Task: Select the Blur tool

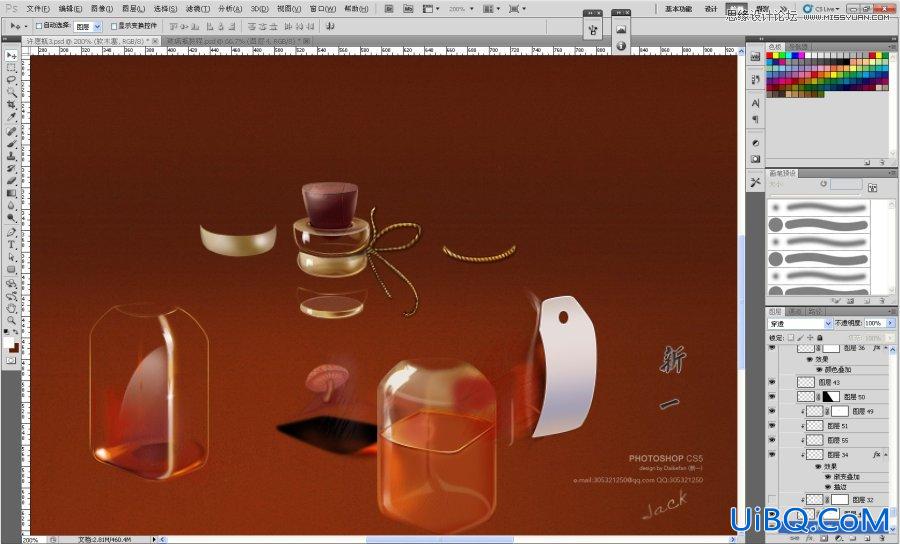Action: [x=11, y=205]
